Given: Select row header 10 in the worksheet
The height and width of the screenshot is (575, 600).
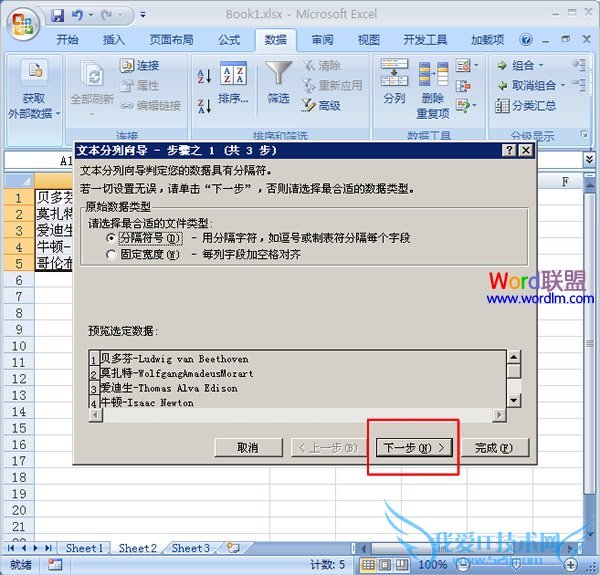Looking at the screenshot, I should 19,346.
